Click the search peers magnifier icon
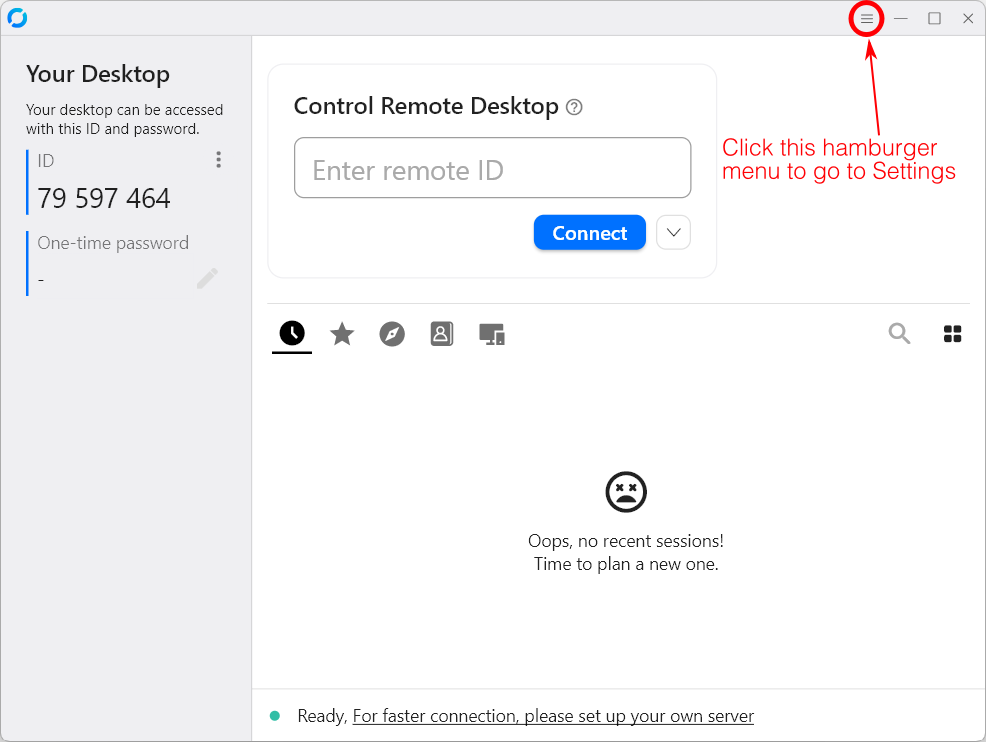 pyautogui.click(x=899, y=334)
